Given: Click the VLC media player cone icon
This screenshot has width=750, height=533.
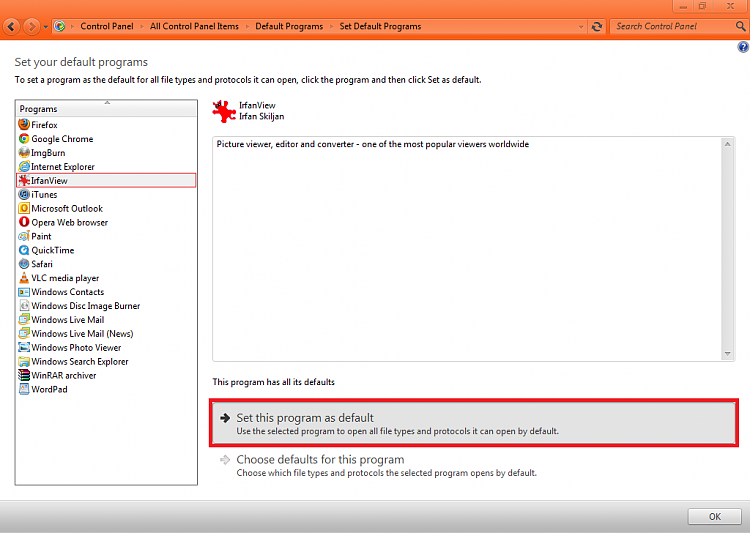Looking at the screenshot, I should pyautogui.click(x=24, y=278).
